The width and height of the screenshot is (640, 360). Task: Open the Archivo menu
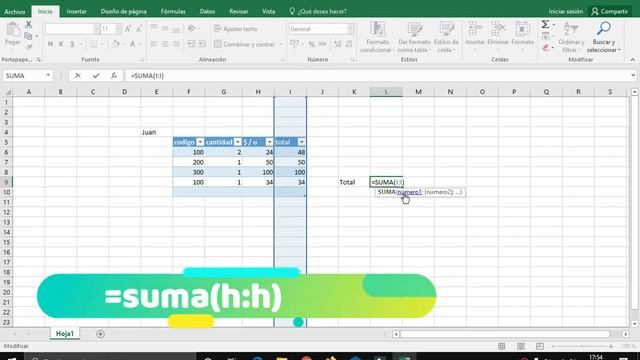coord(15,11)
